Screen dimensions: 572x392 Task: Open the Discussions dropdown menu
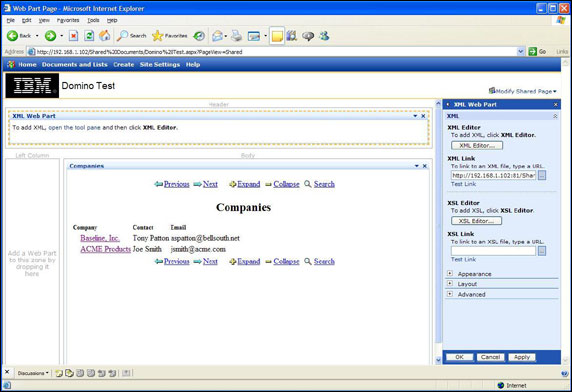click(x=33, y=373)
